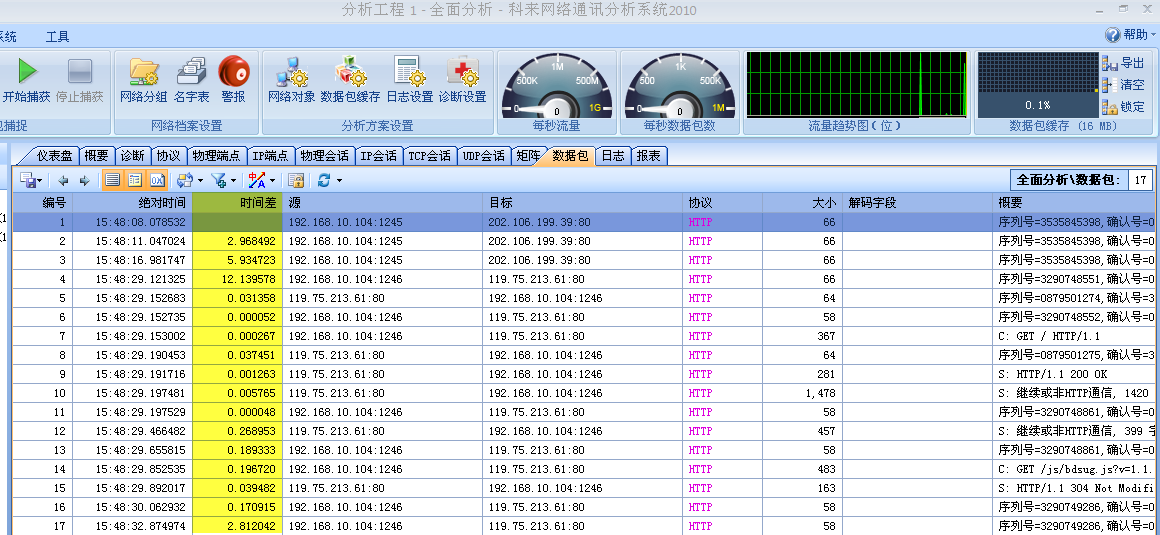Click 清空 to clear packet buffer
The image size is (1160, 535).
coord(1123,85)
